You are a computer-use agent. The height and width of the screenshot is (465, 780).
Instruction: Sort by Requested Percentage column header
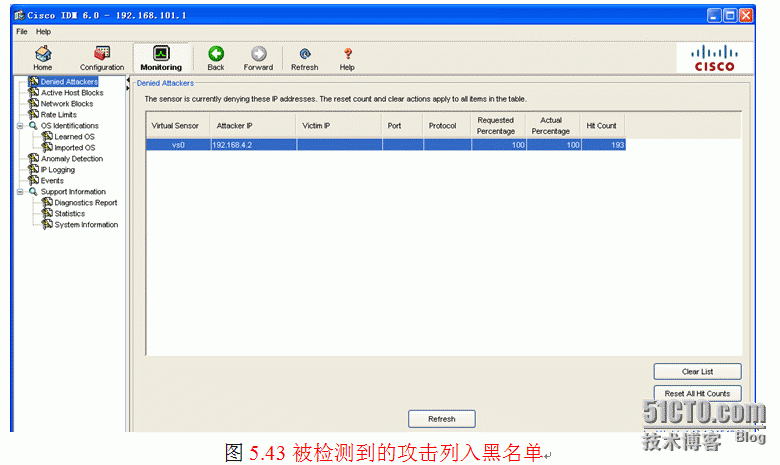point(498,126)
